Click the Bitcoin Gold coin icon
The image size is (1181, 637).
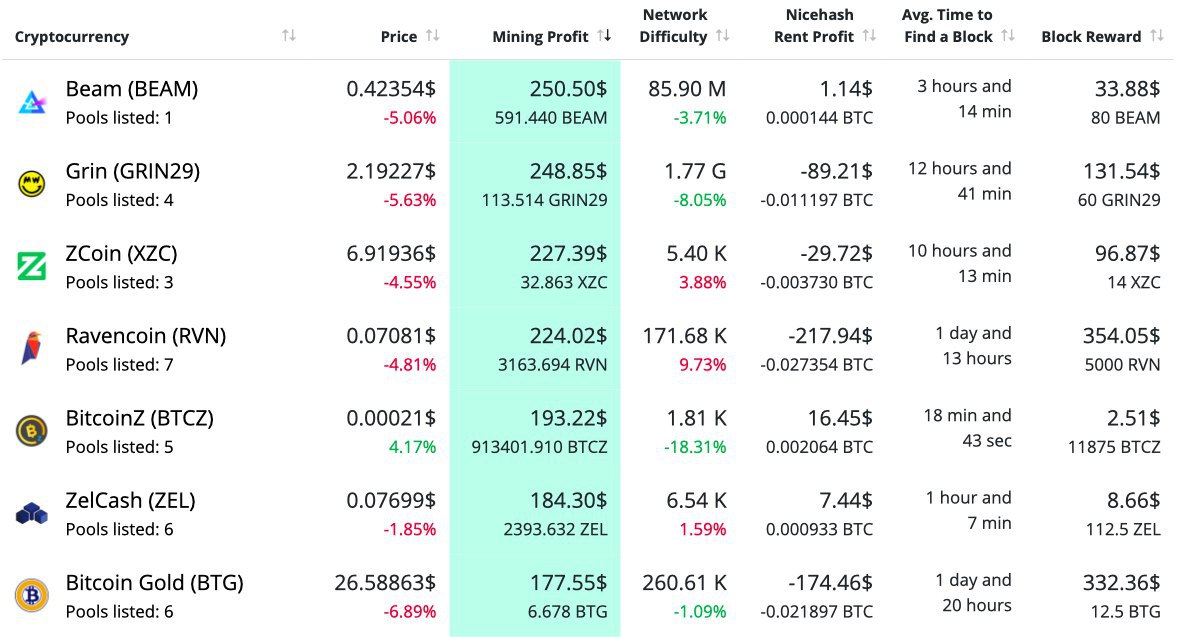tap(32, 595)
